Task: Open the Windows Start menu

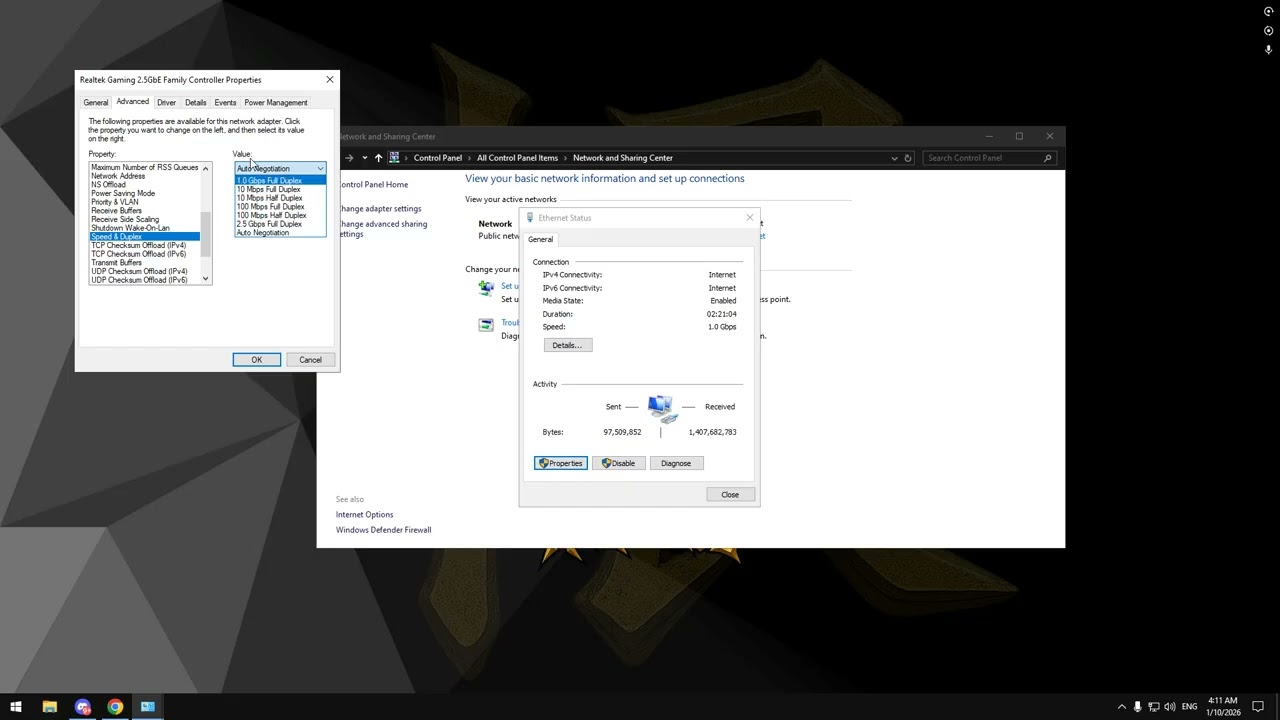Action: [15, 707]
